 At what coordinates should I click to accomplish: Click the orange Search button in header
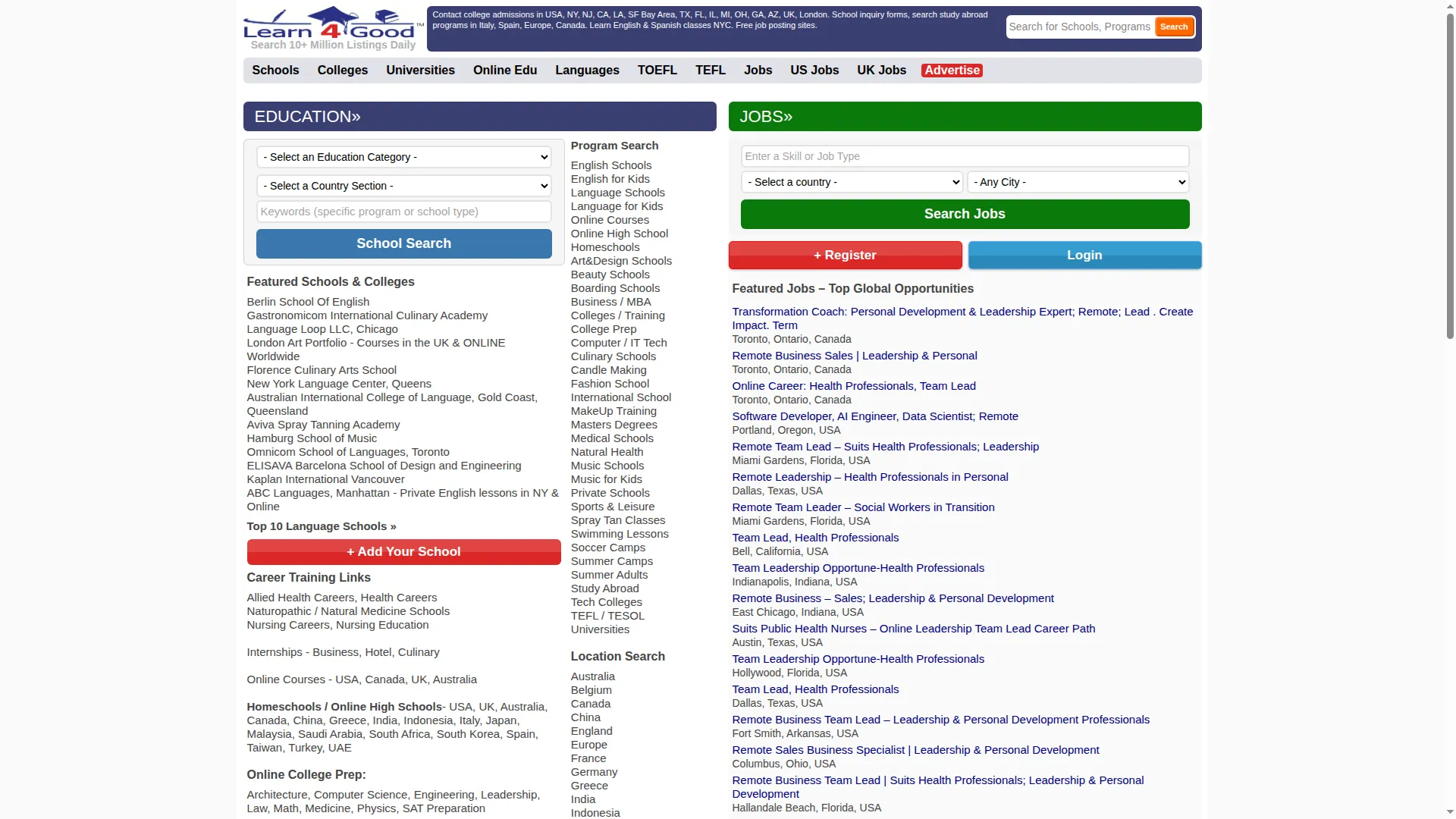[x=1174, y=27]
